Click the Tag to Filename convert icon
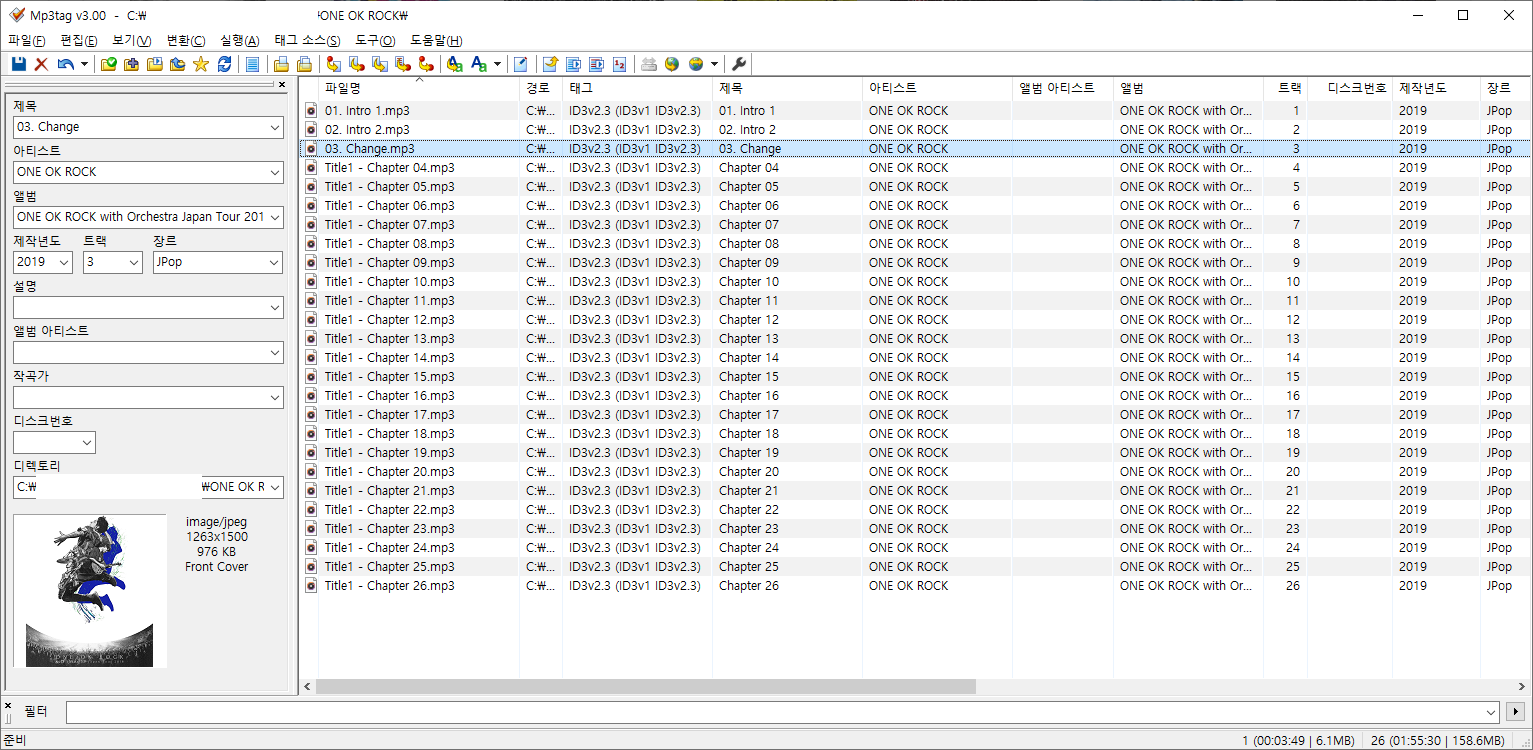Image resolution: width=1533 pixels, height=750 pixels. click(333, 64)
